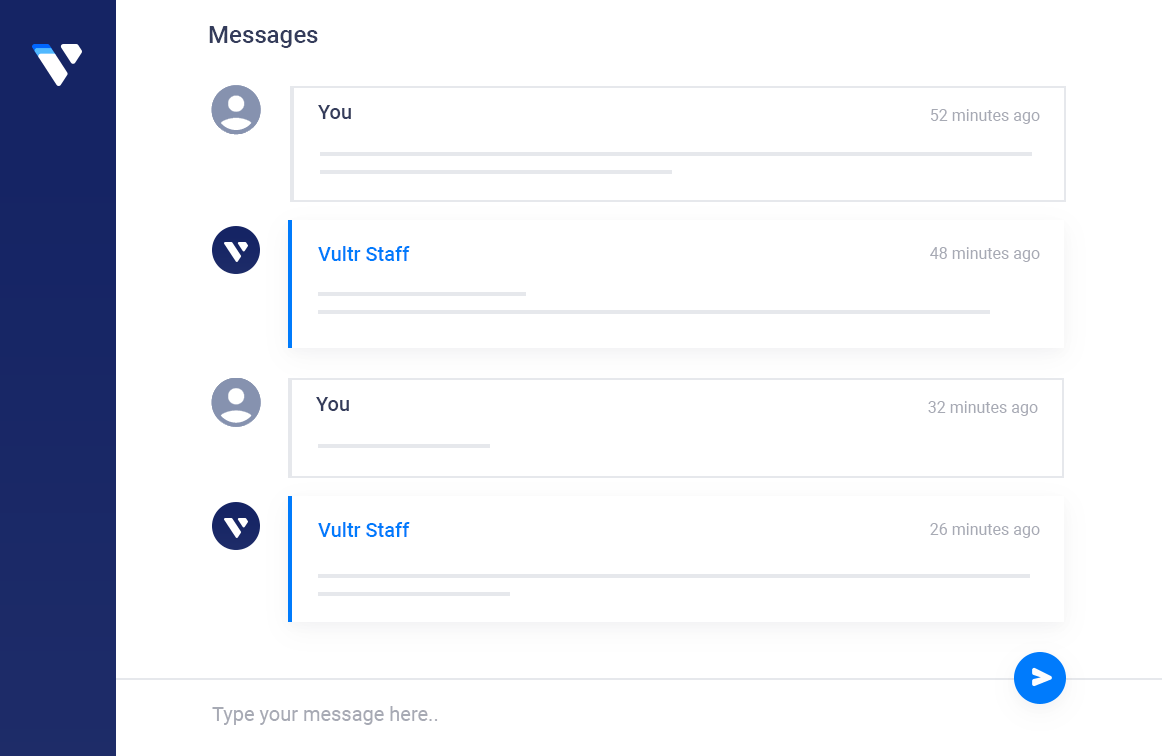Click the "48 minutes ago" timestamp
The image size is (1164, 756).
coord(984,254)
